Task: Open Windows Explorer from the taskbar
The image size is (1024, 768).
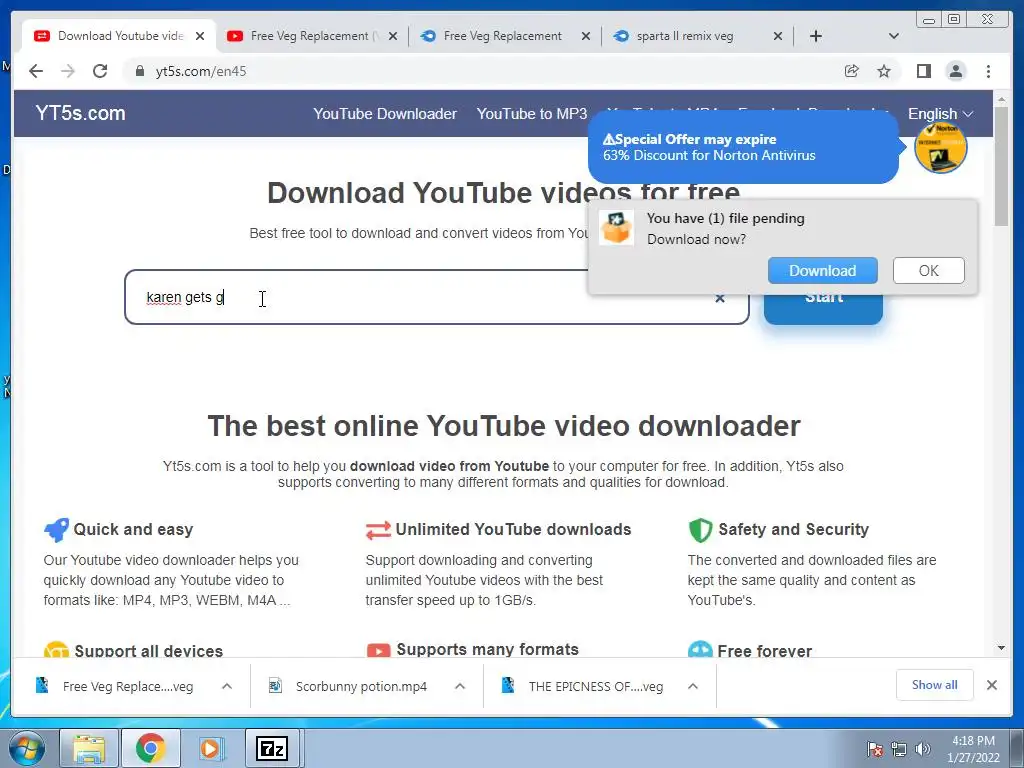Action: [x=89, y=748]
